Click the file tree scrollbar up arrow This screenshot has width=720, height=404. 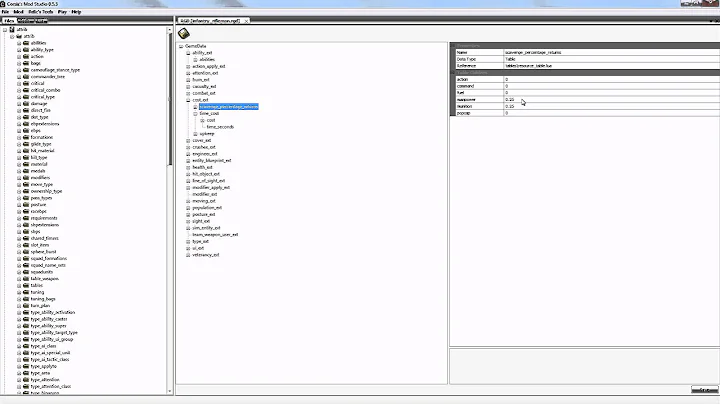[x=170, y=29]
